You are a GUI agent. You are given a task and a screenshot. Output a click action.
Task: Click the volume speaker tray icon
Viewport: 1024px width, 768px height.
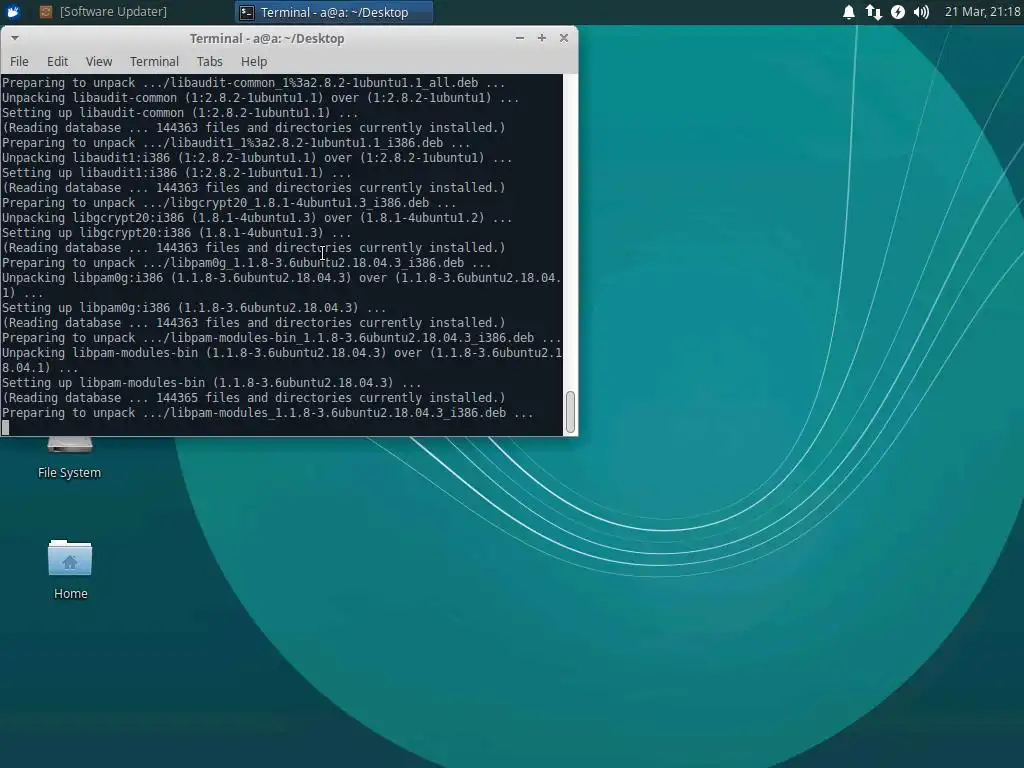[921, 12]
